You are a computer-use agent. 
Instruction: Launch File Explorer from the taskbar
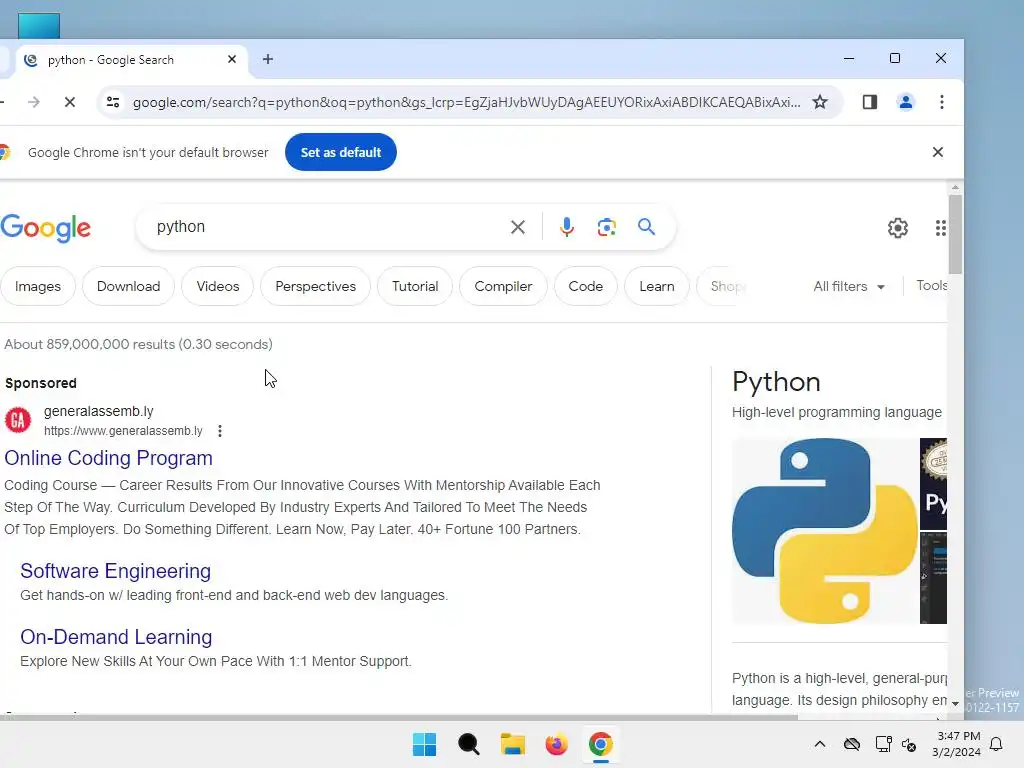(513, 744)
